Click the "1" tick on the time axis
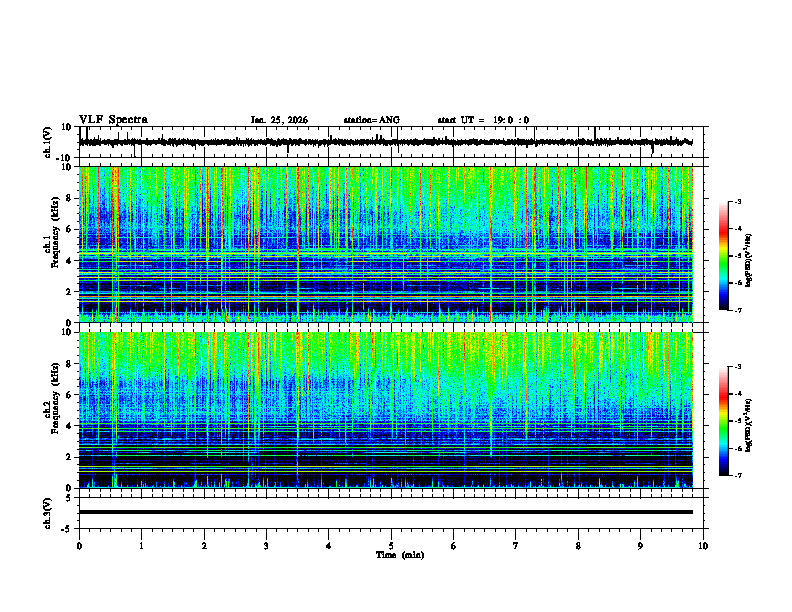 (x=141, y=546)
